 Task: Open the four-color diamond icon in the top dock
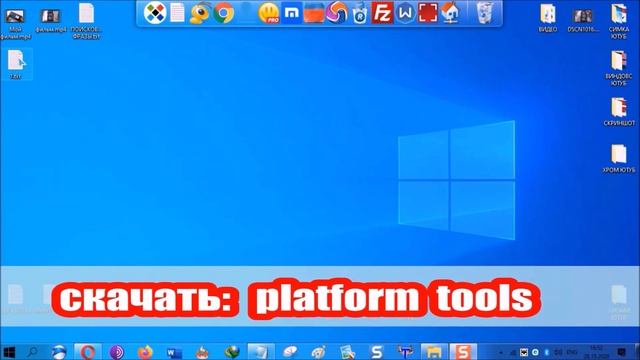click(x=155, y=13)
